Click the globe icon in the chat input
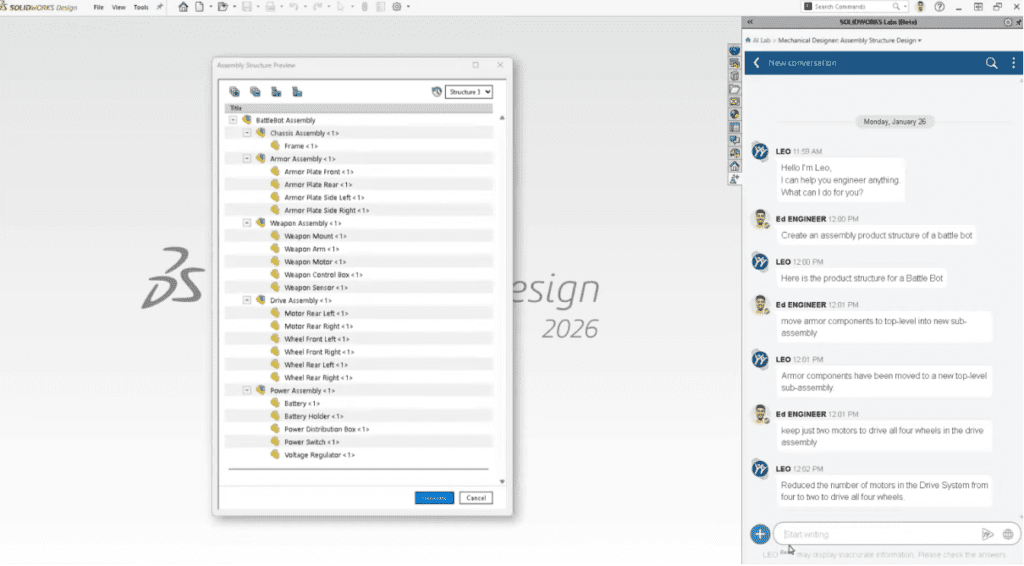The height and width of the screenshot is (566, 1024). [1007, 534]
